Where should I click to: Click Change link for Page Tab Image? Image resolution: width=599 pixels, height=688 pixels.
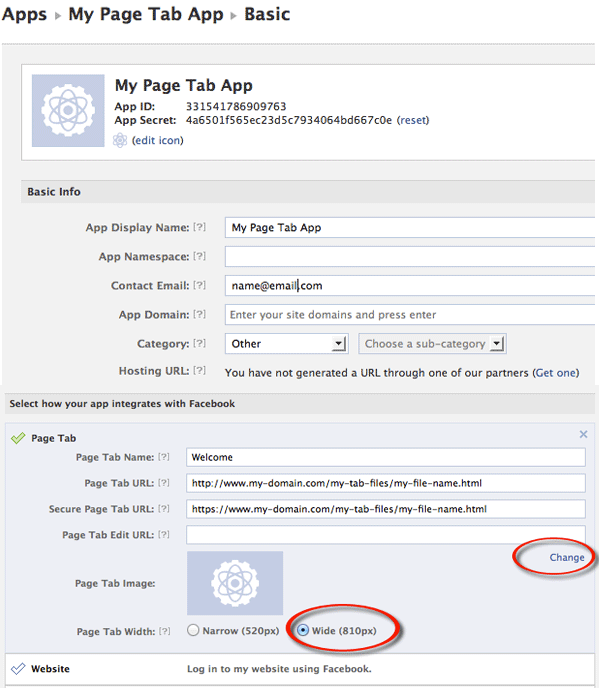point(567,557)
